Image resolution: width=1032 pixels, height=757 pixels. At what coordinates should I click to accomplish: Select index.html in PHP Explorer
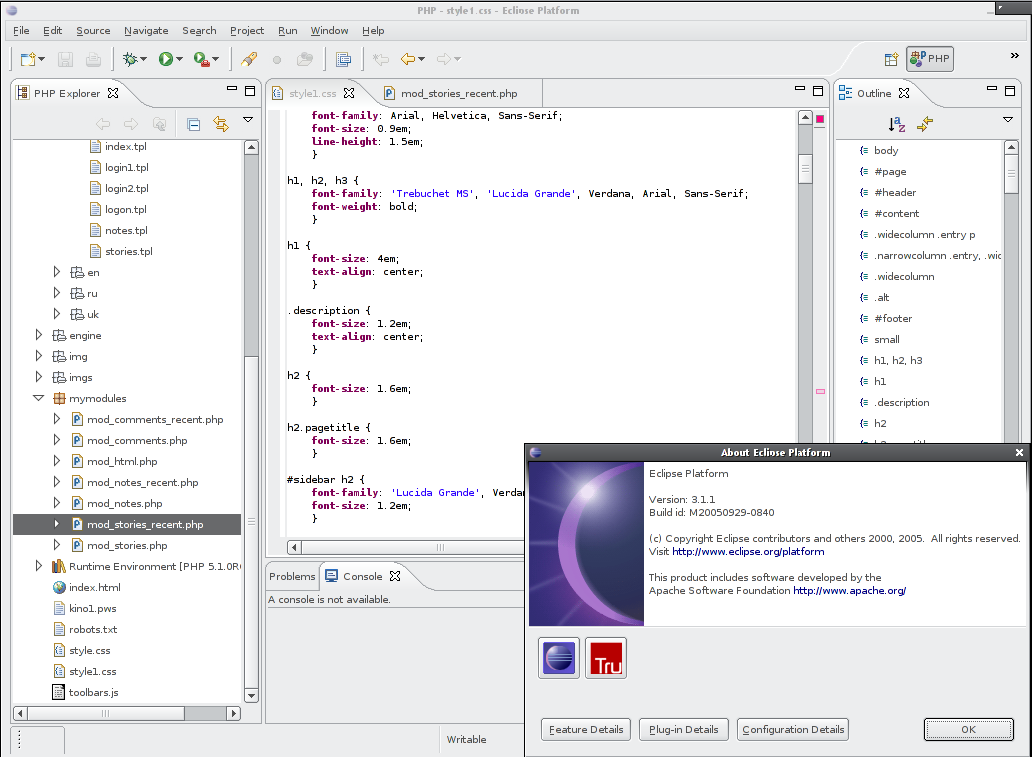point(95,587)
